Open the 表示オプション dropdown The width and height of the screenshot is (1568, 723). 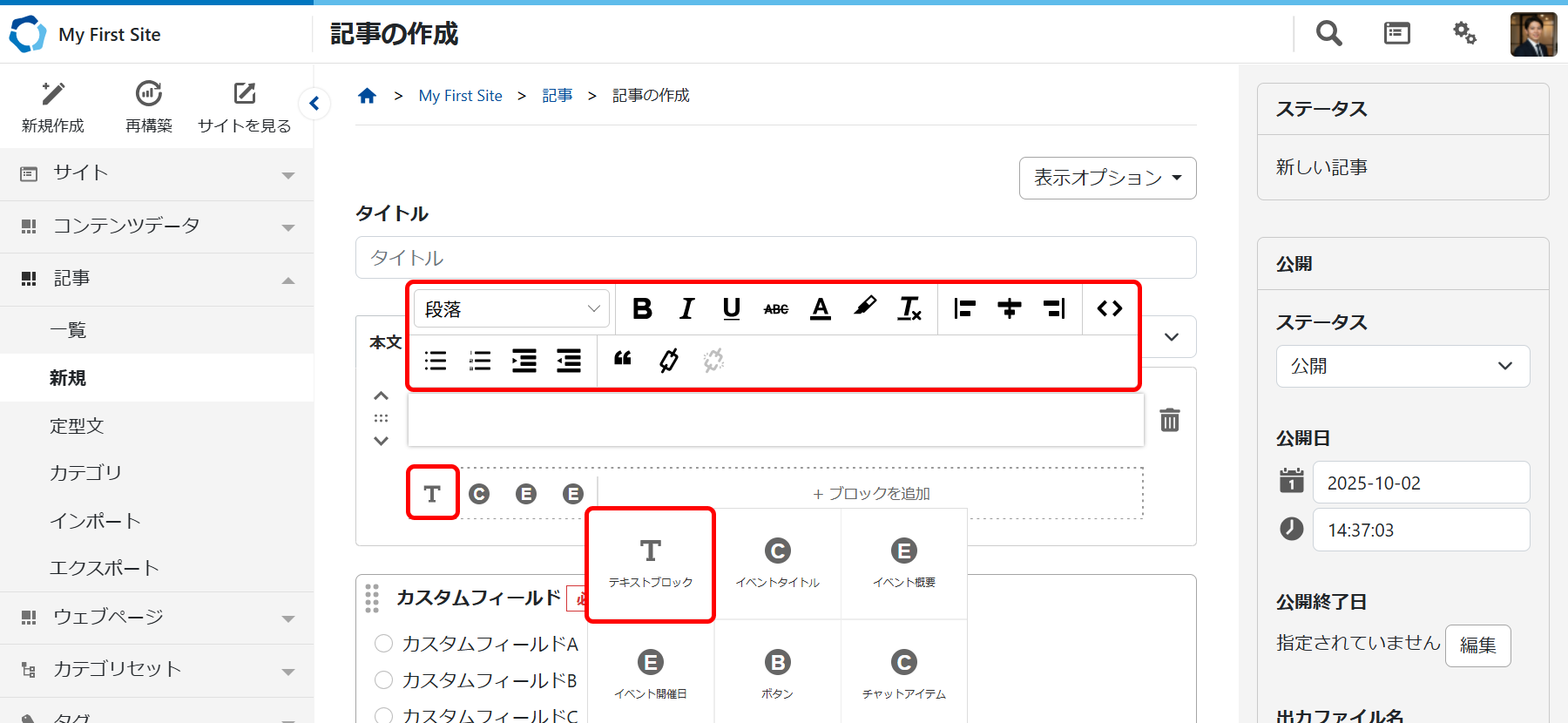coord(1107,178)
